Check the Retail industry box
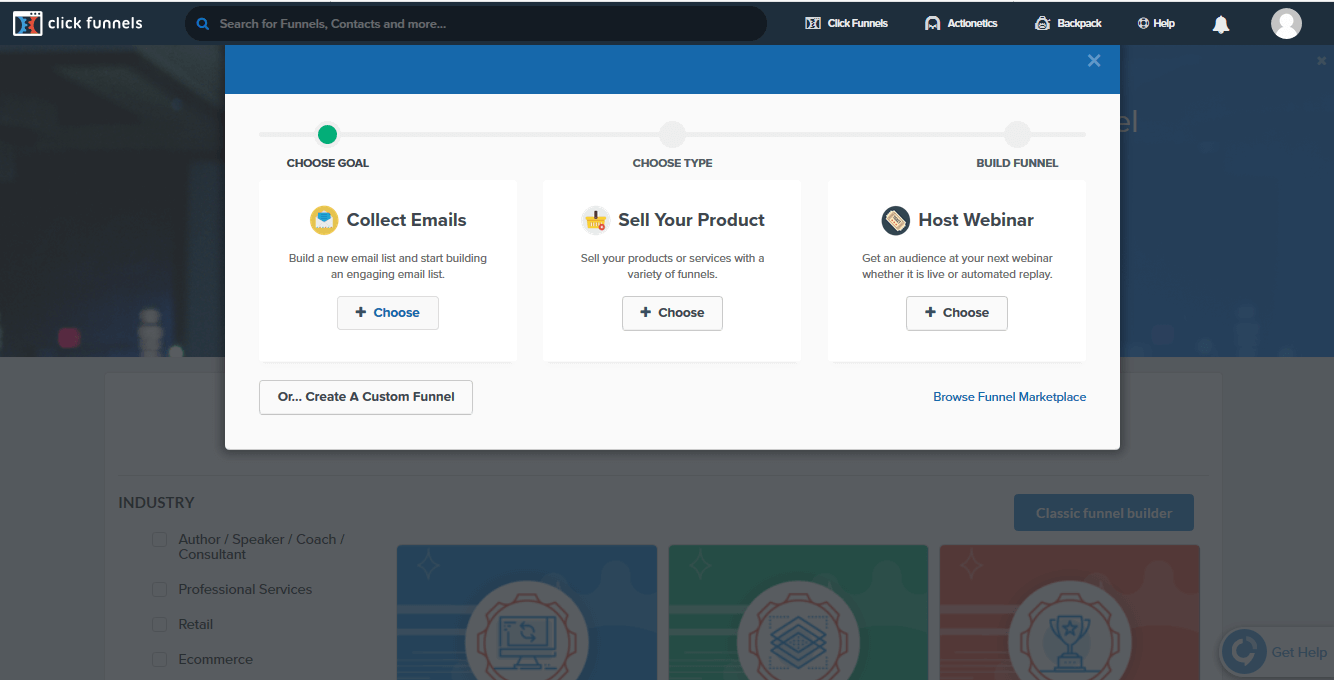 point(160,625)
